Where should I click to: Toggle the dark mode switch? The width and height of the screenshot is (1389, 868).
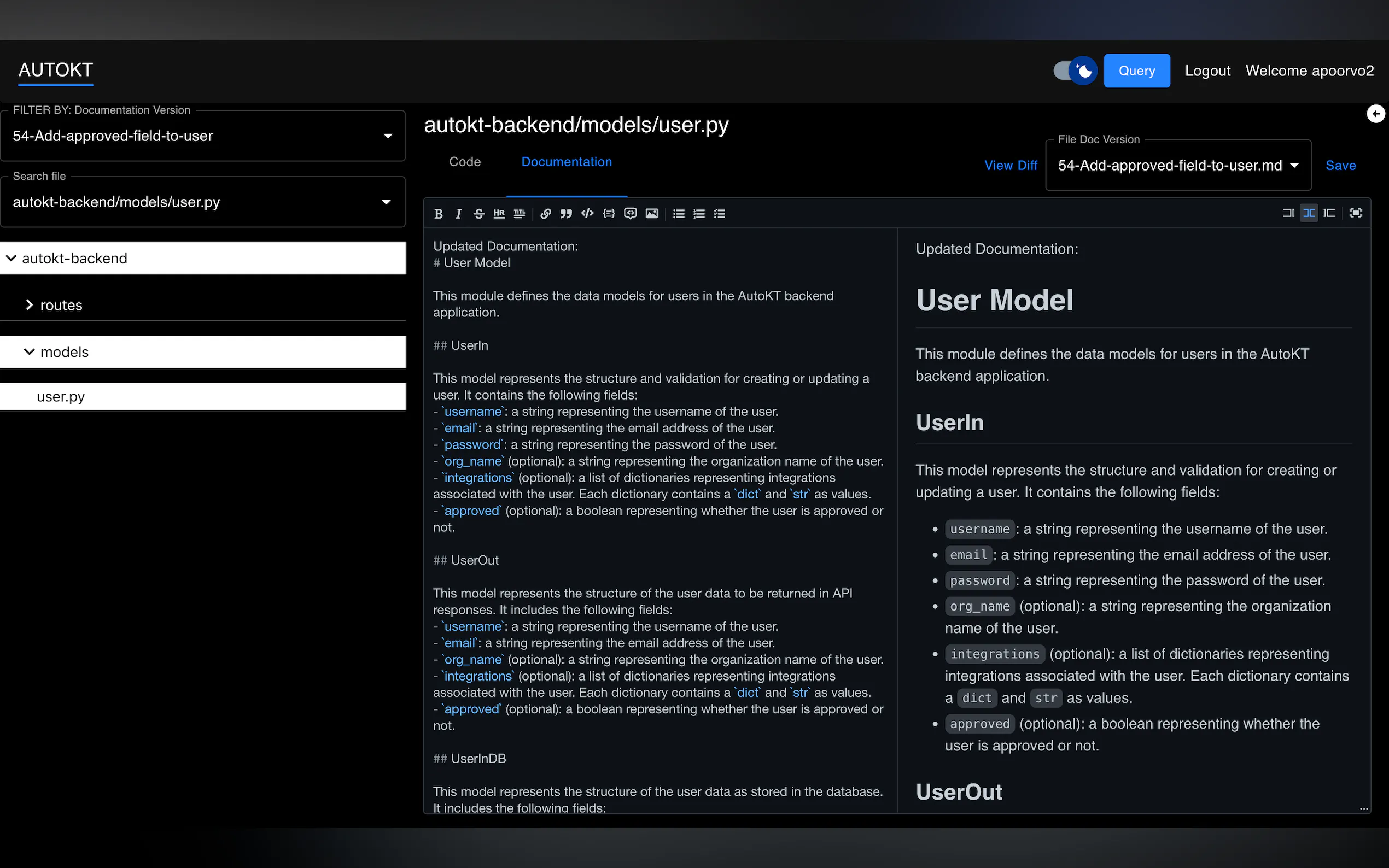click(1075, 71)
